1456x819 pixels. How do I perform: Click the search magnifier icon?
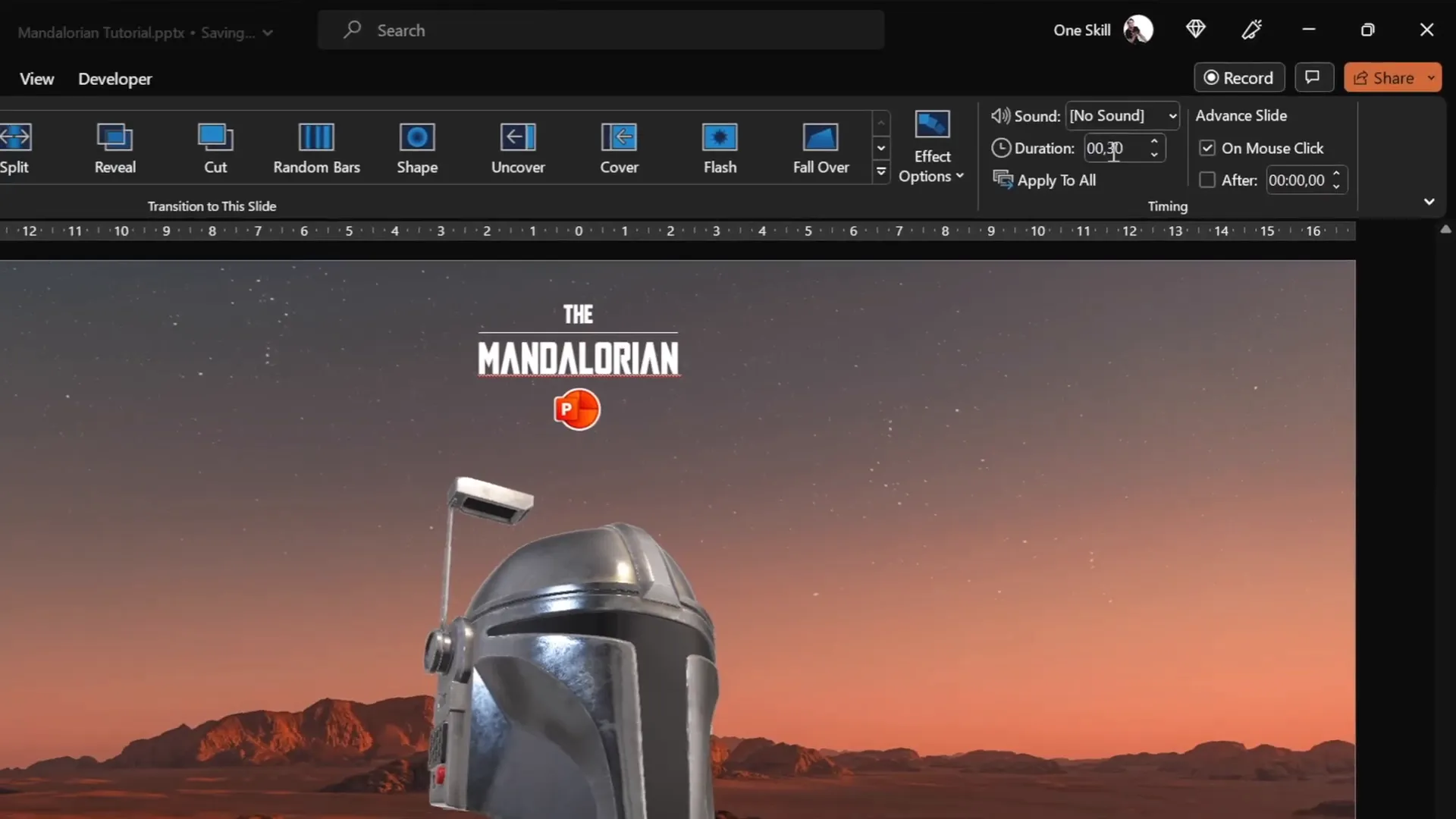[x=352, y=30]
